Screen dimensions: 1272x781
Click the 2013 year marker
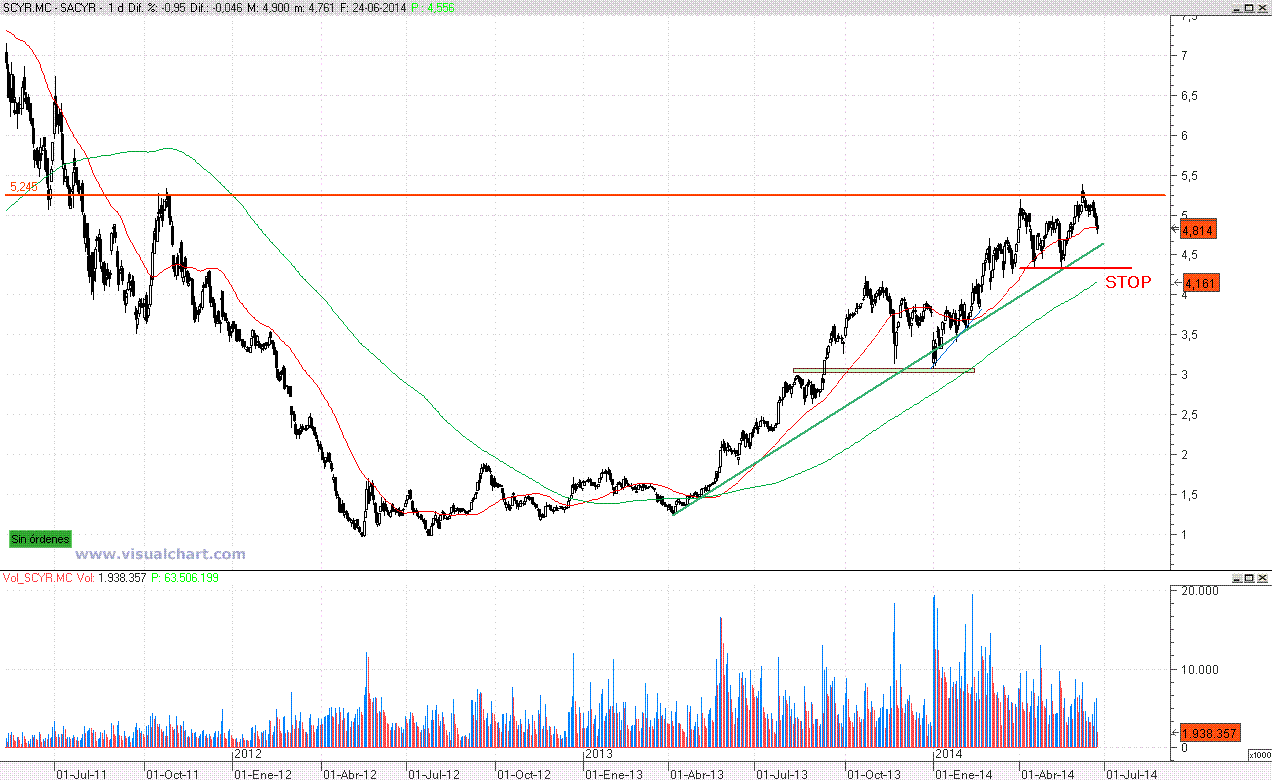click(x=598, y=754)
